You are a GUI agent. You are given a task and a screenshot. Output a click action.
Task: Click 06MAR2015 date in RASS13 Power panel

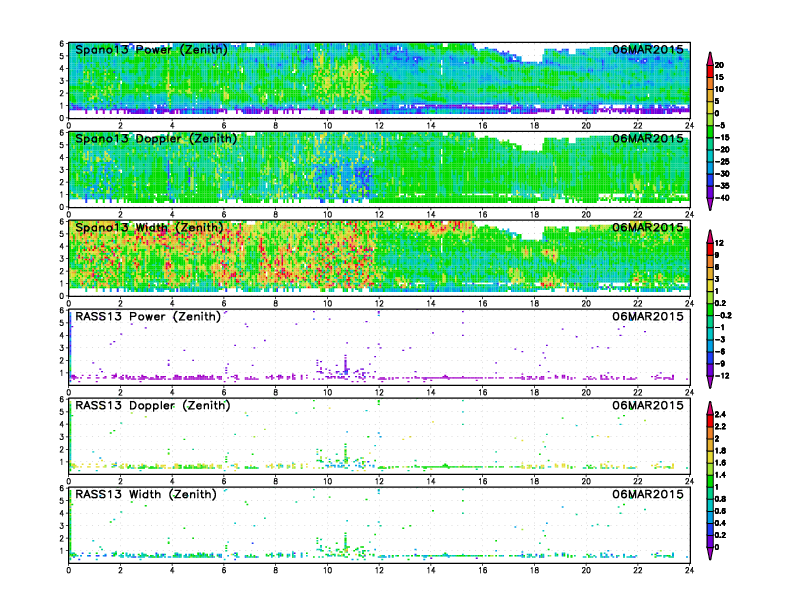pos(648,316)
